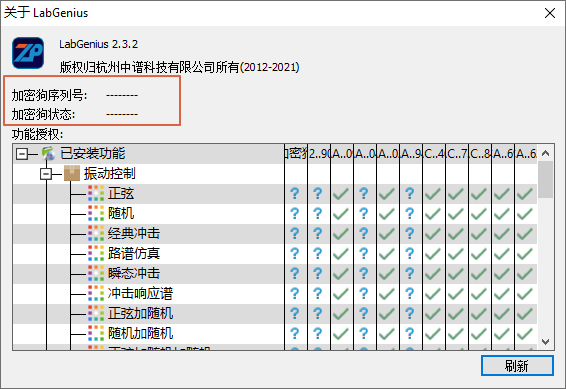566x389 pixels.
Task: Click the colored grid icon beside 正弦
Action: pyautogui.click(x=96, y=193)
